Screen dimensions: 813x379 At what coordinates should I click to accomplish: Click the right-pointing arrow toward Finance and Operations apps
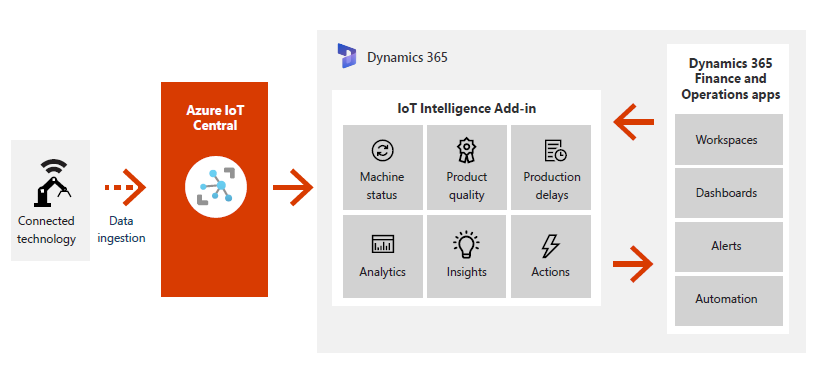coord(633,264)
